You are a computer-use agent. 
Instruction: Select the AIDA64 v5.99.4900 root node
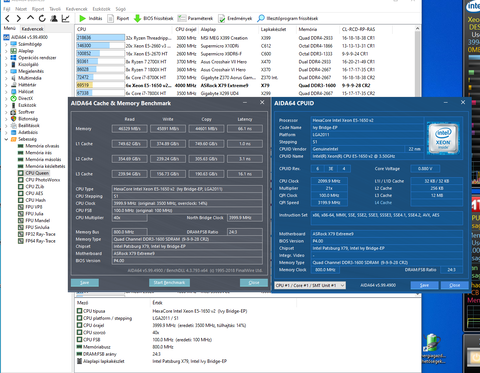(x=26, y=37)
